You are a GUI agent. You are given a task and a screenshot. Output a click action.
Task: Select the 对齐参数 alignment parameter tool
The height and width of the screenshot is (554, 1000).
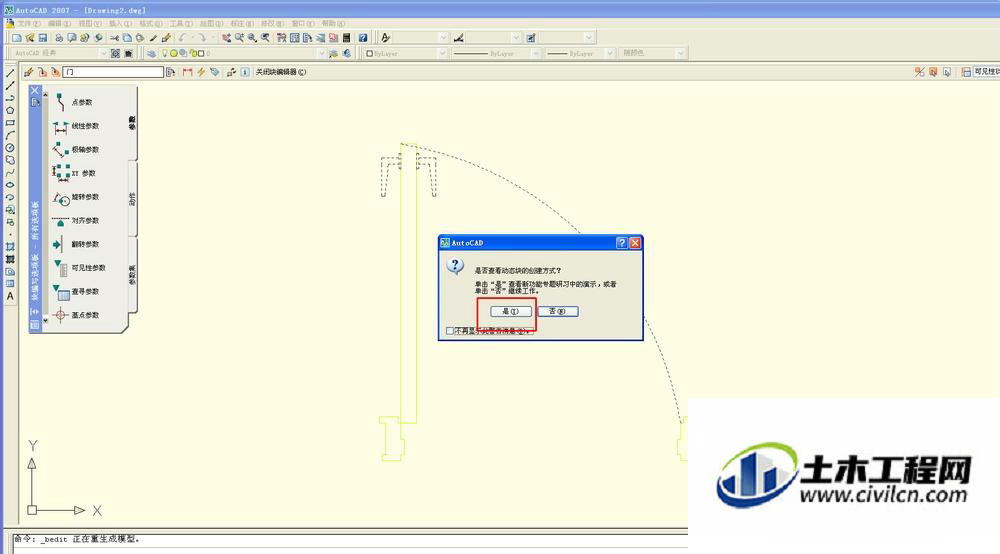pos(77,221)
